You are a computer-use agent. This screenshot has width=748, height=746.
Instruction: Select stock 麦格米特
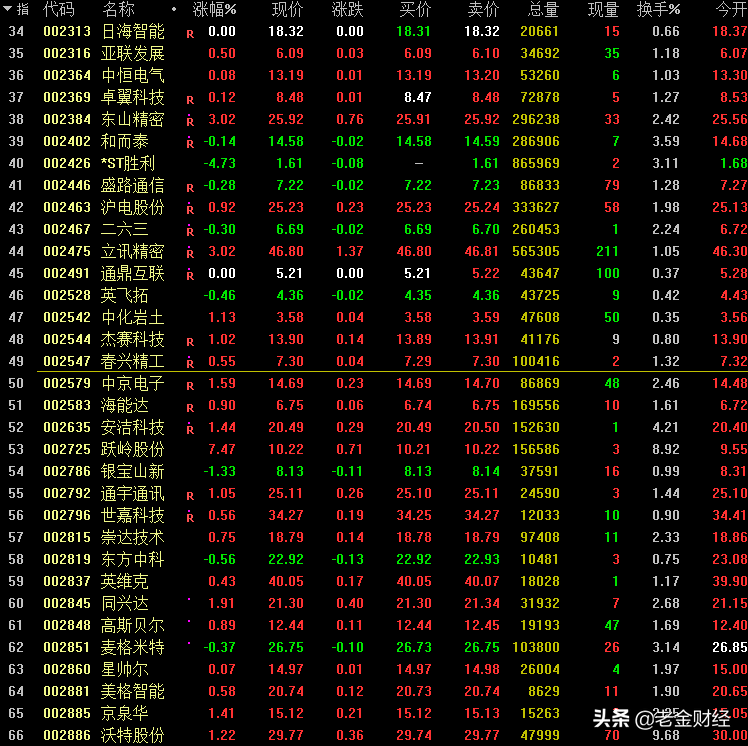pos(133,647)
